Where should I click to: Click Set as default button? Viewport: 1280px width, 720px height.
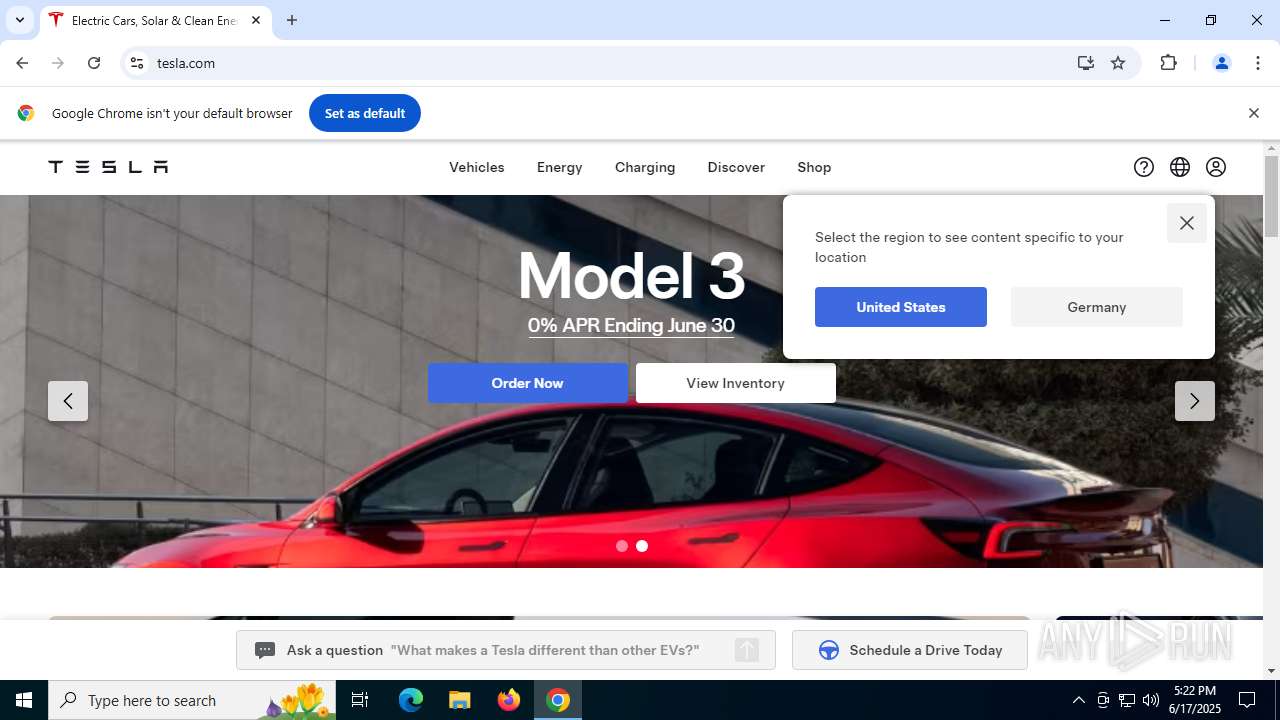[365, 113]
